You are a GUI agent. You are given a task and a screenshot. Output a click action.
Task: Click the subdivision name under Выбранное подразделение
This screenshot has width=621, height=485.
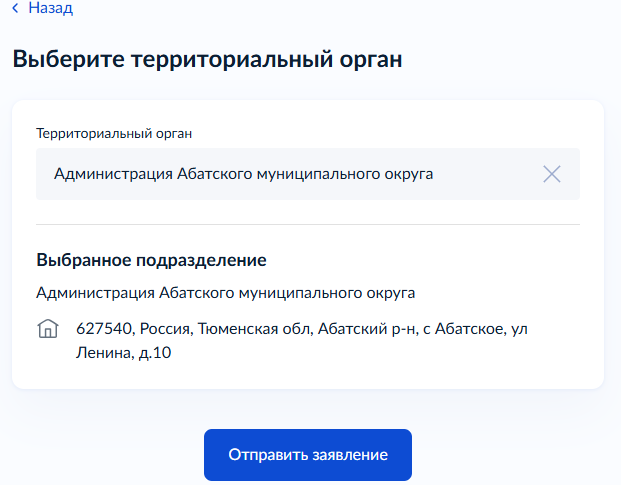tap(225, 293)
